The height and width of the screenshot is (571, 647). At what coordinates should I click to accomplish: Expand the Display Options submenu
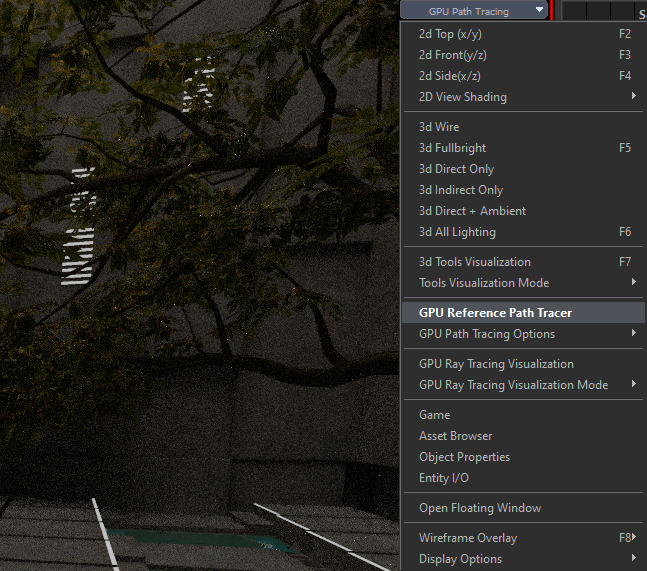pos(523,559)
